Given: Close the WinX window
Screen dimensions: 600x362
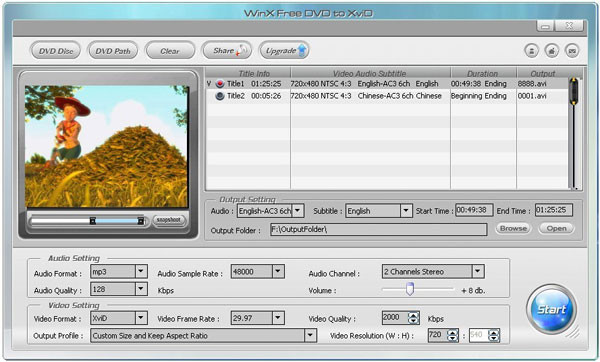Looking at the screenshot, I should 569,26.
